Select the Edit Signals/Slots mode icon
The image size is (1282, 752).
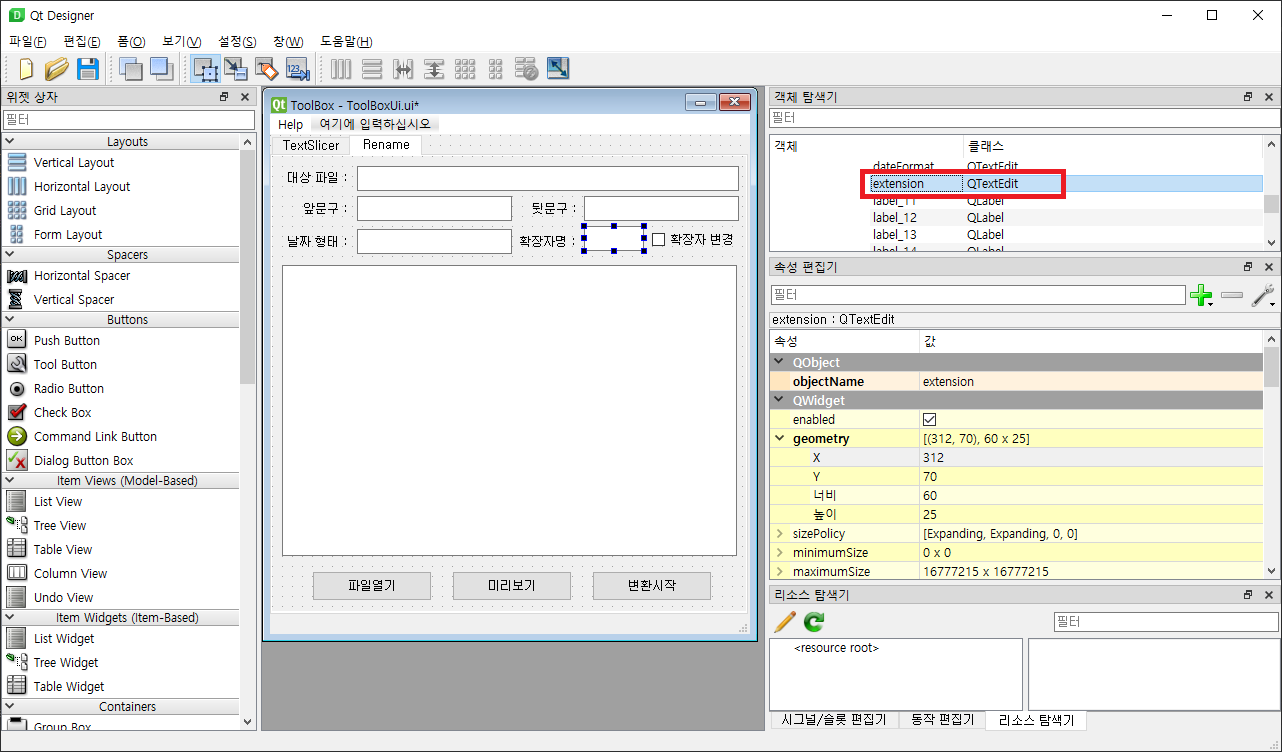point(237,68)
